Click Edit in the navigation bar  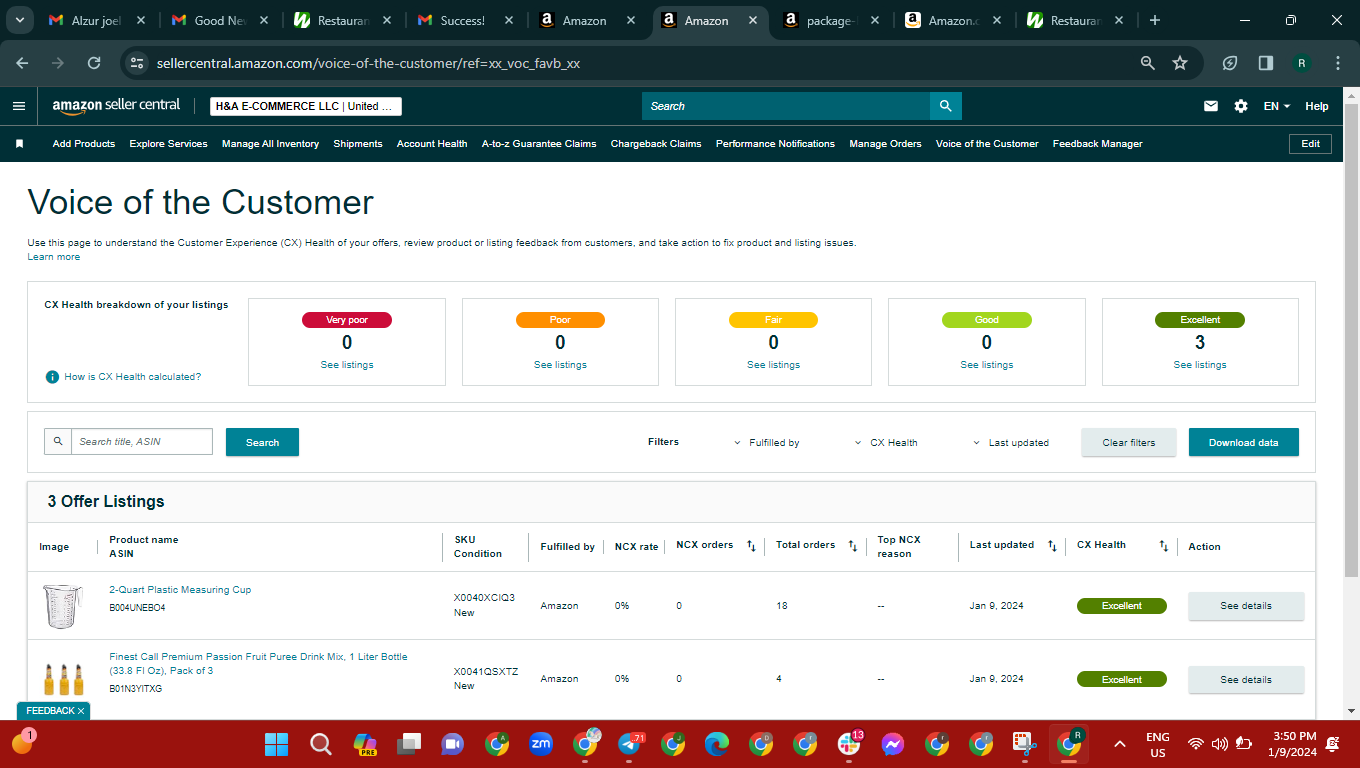point(1310,144)
